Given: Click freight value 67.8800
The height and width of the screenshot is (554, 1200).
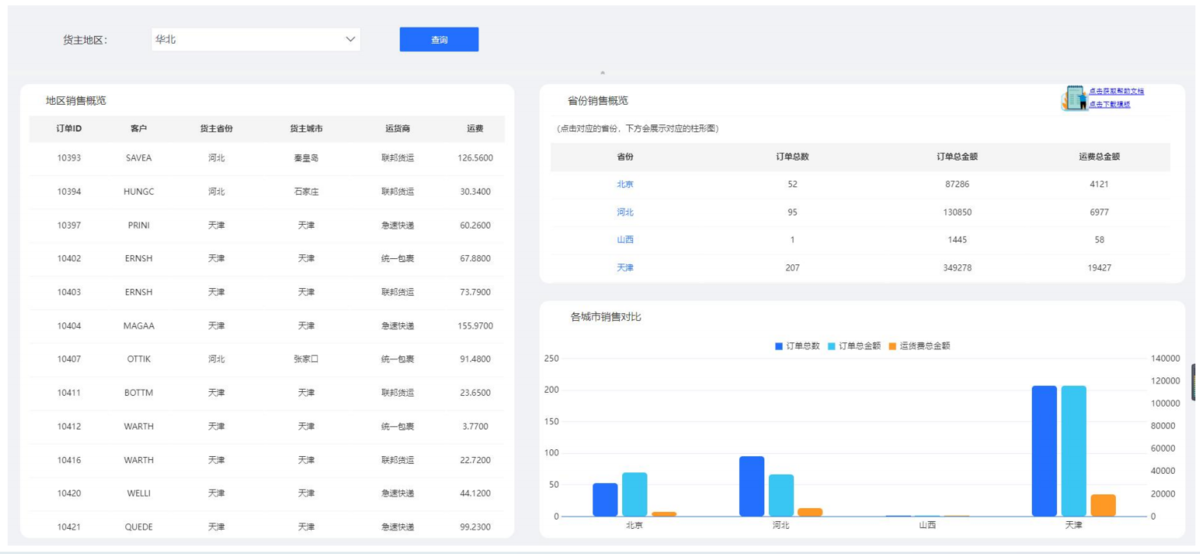Looking at the screenshot, I should 475,258.
